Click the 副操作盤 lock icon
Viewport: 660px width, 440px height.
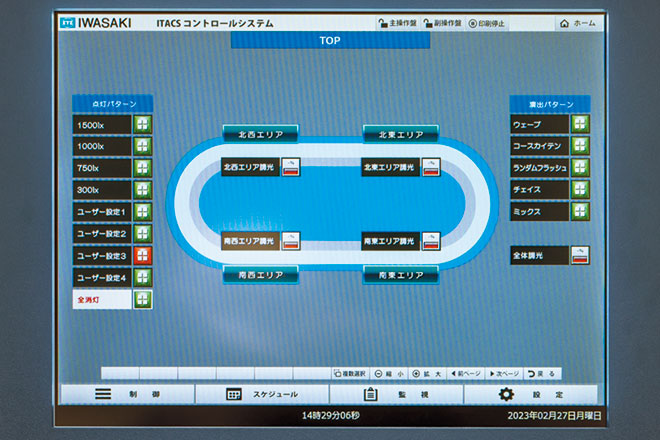[429, 23]
